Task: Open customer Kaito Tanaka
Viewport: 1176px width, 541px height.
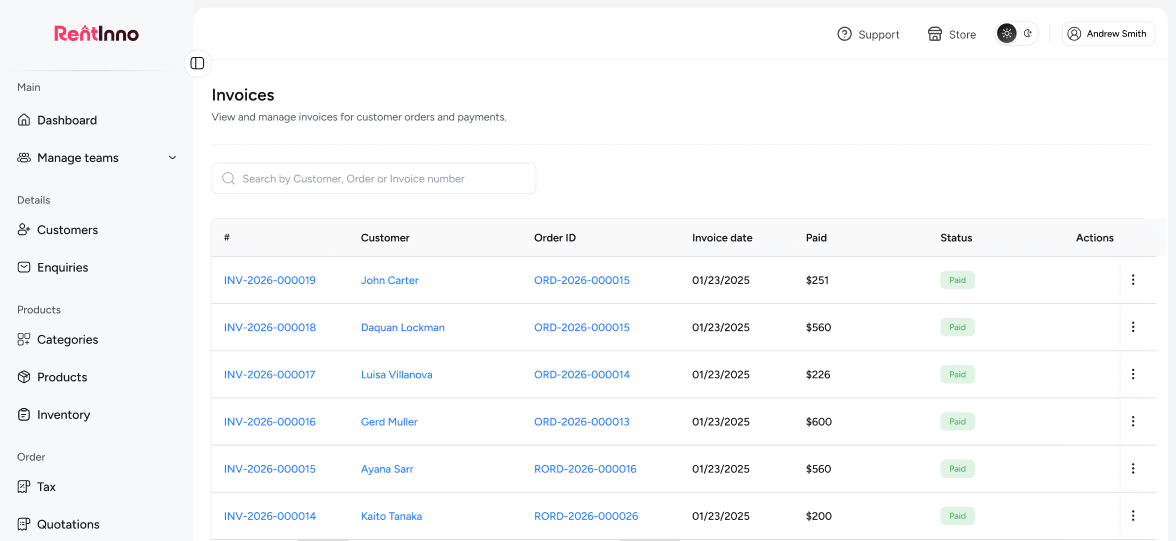Action: click(392, 516)
